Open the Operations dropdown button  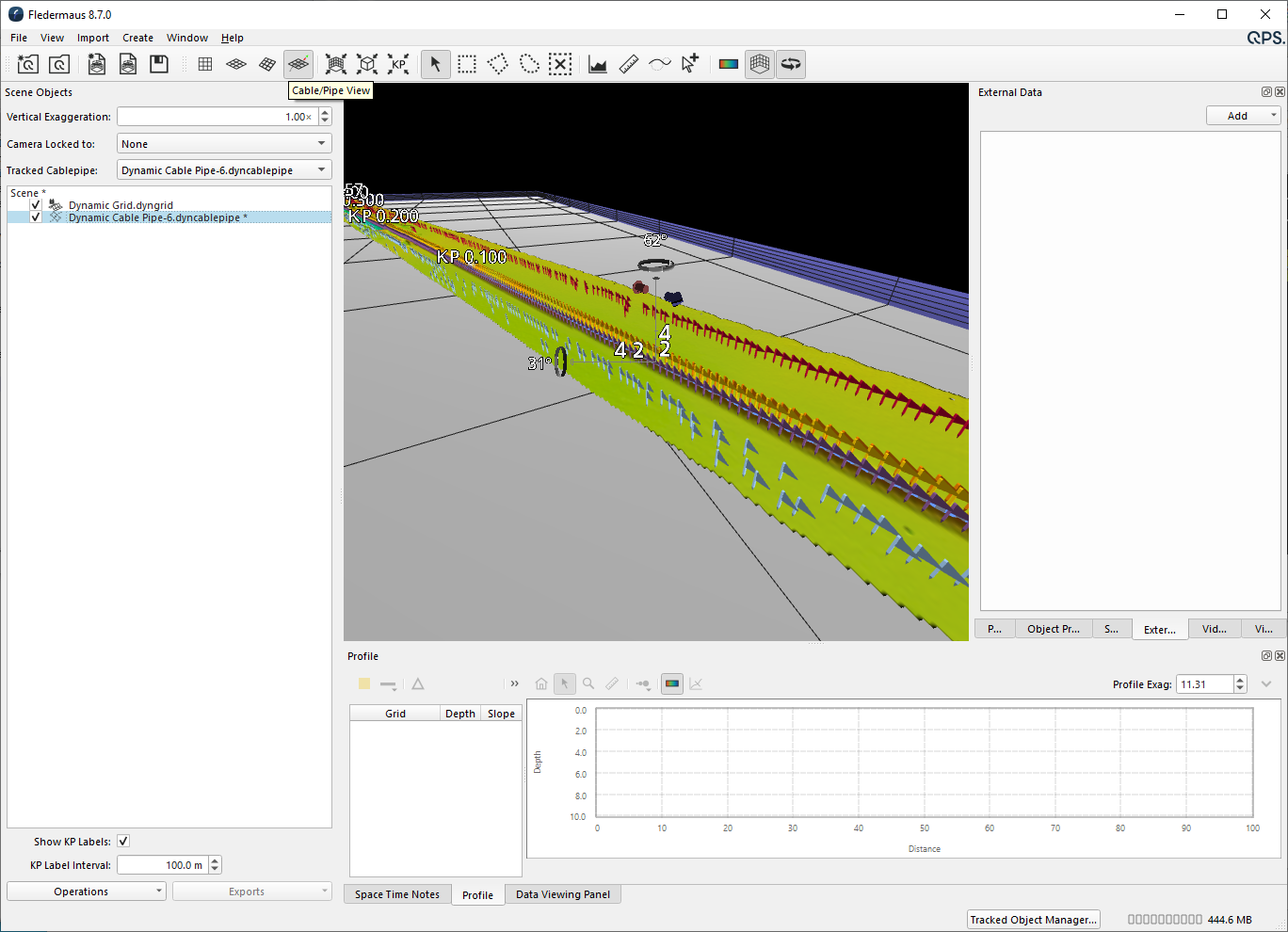pyautogui.click(x=87, y=892)
